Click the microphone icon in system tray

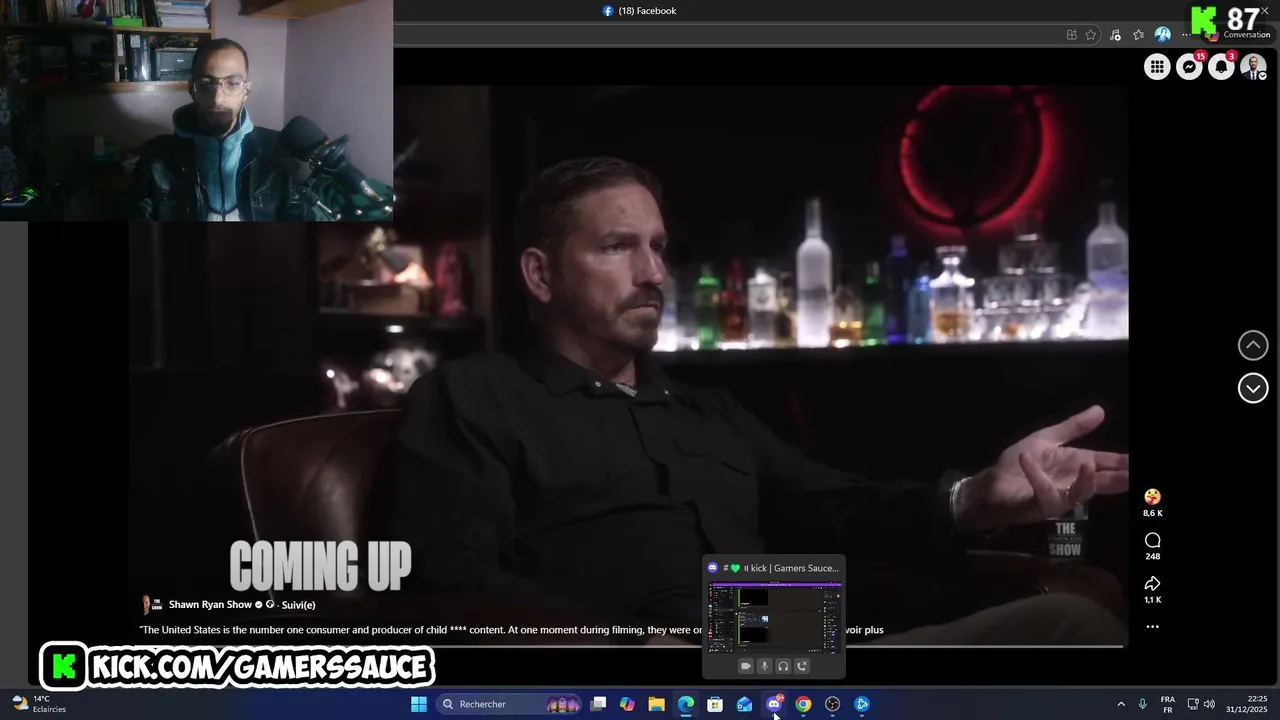click(x=1142, y=704)
